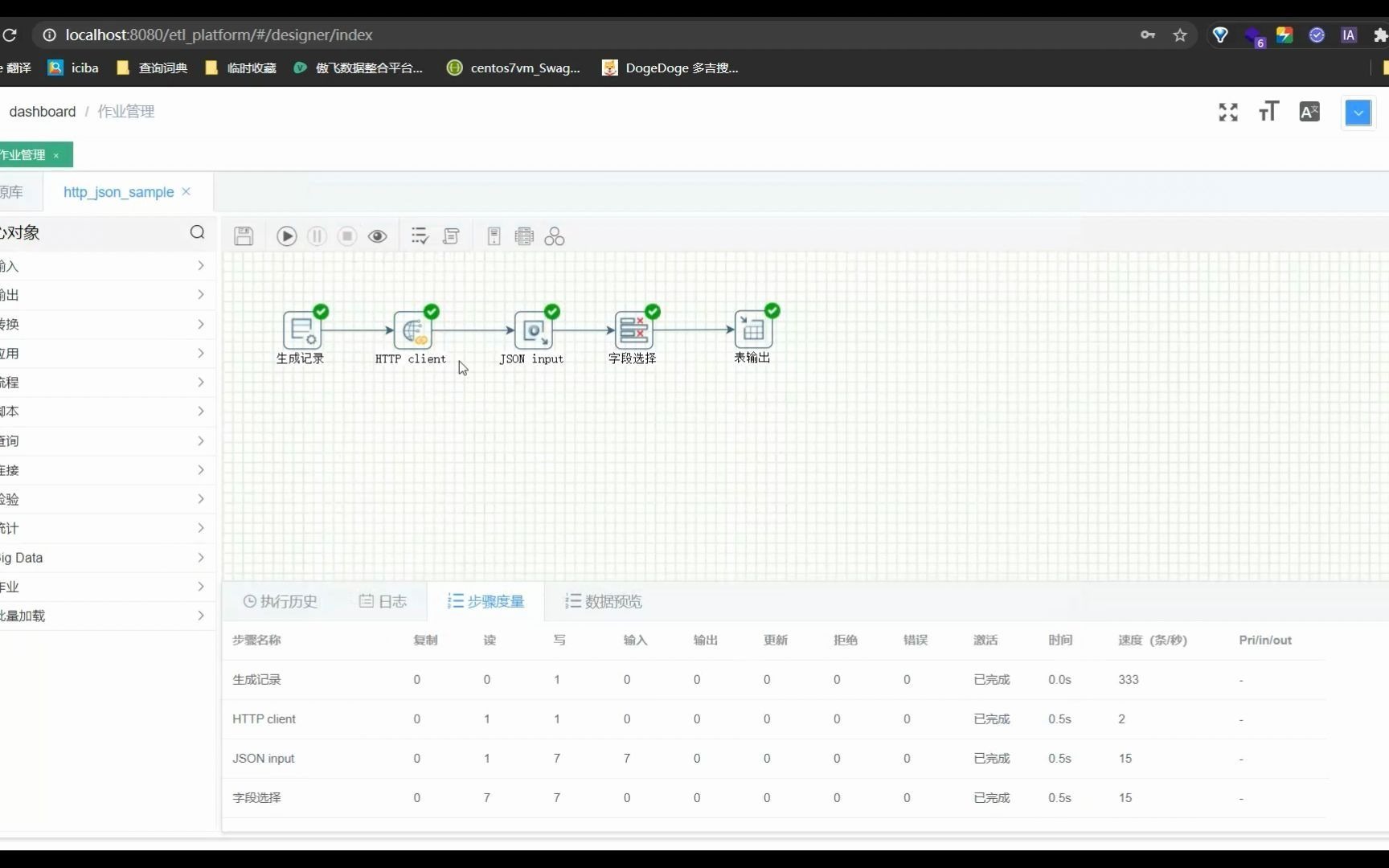Pause the running transformation
The image size is (1389, 868).
(317, 235)
